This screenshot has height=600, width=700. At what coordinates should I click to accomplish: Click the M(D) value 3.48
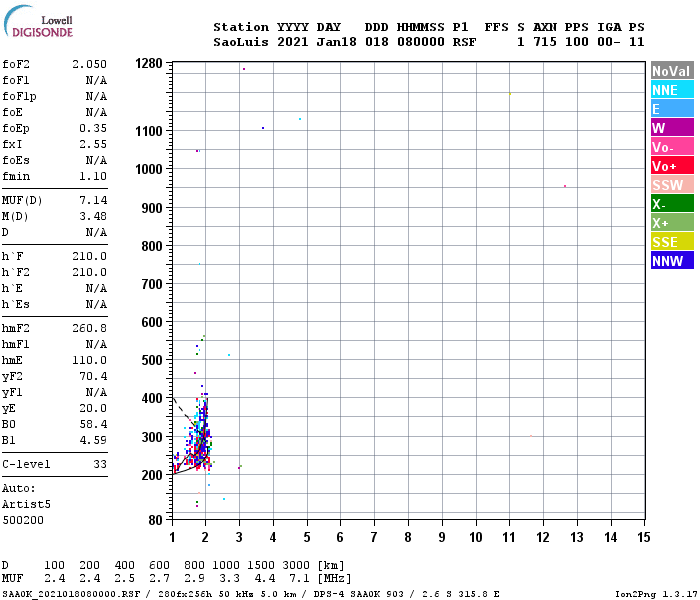93,216
